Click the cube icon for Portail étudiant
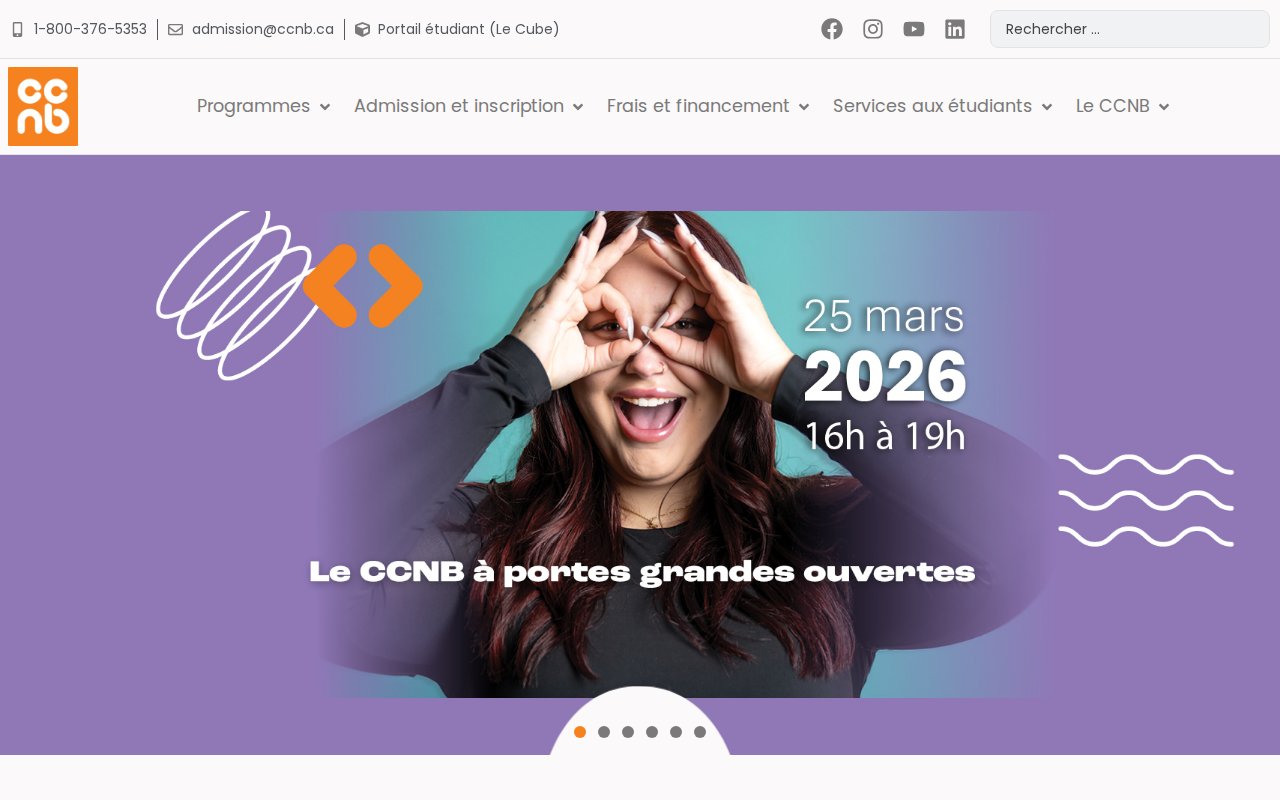 coord(362,30)
